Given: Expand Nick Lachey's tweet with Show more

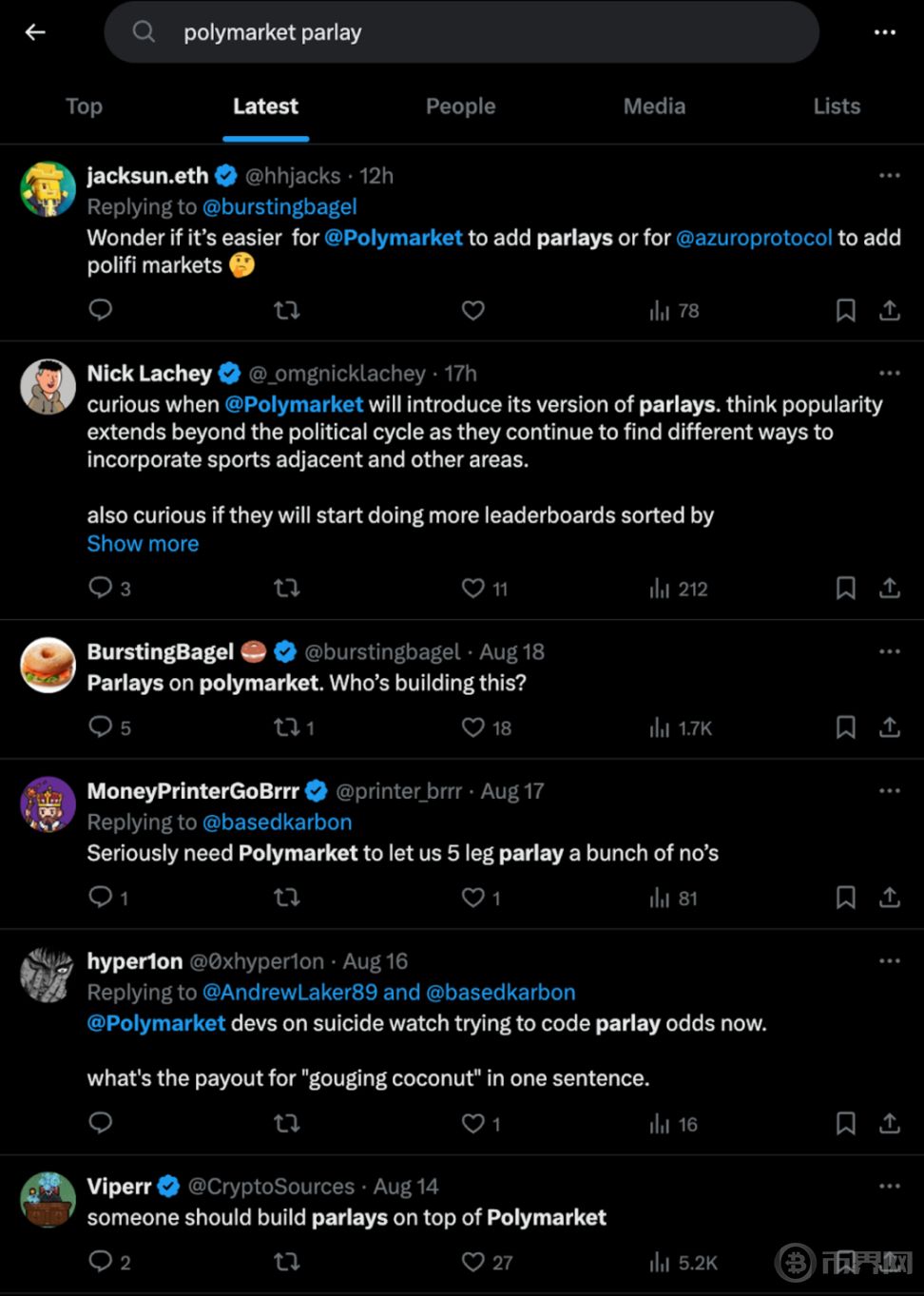Looking at the screenshot, I should point(143,544).
